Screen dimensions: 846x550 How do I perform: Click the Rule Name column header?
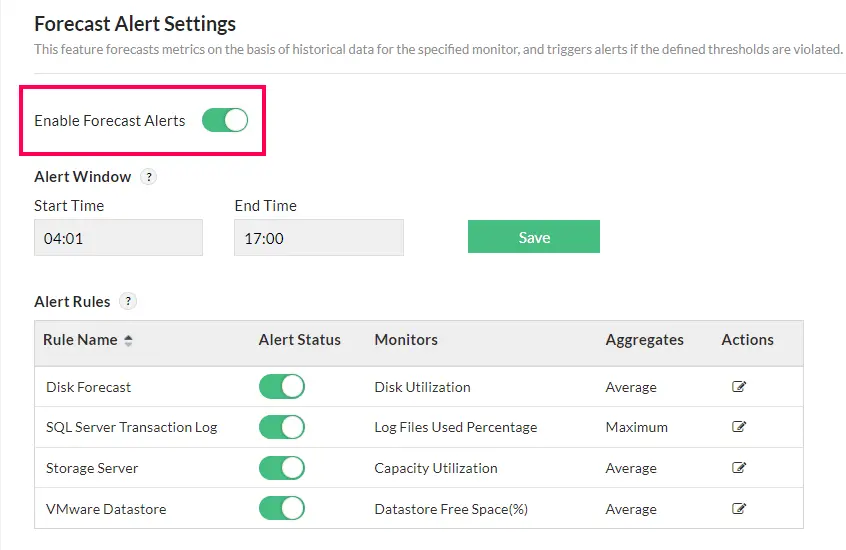[x=80, y=340]
